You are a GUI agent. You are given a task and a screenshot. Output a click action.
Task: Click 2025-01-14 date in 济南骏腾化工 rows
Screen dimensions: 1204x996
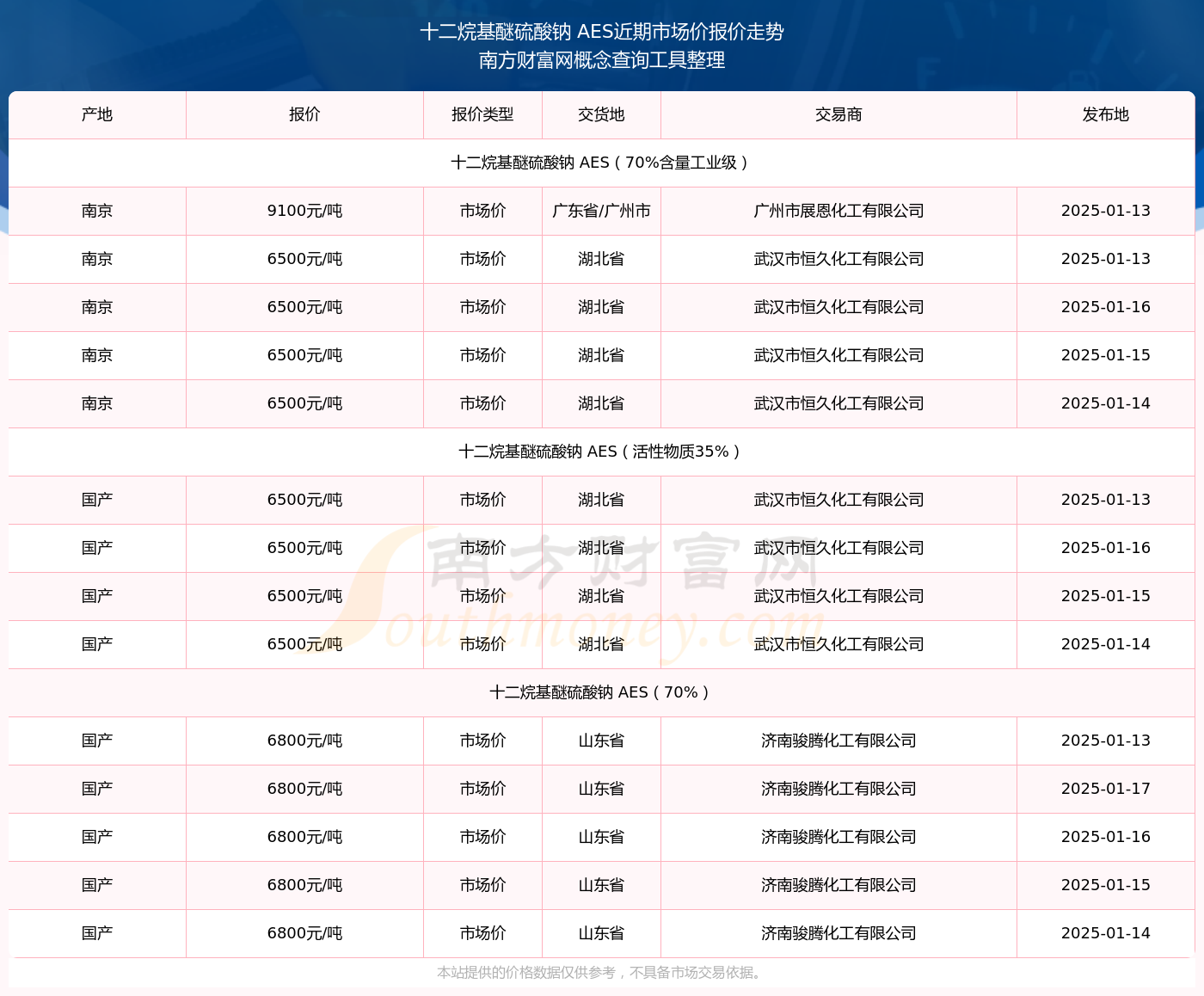tap(1106, 933)
